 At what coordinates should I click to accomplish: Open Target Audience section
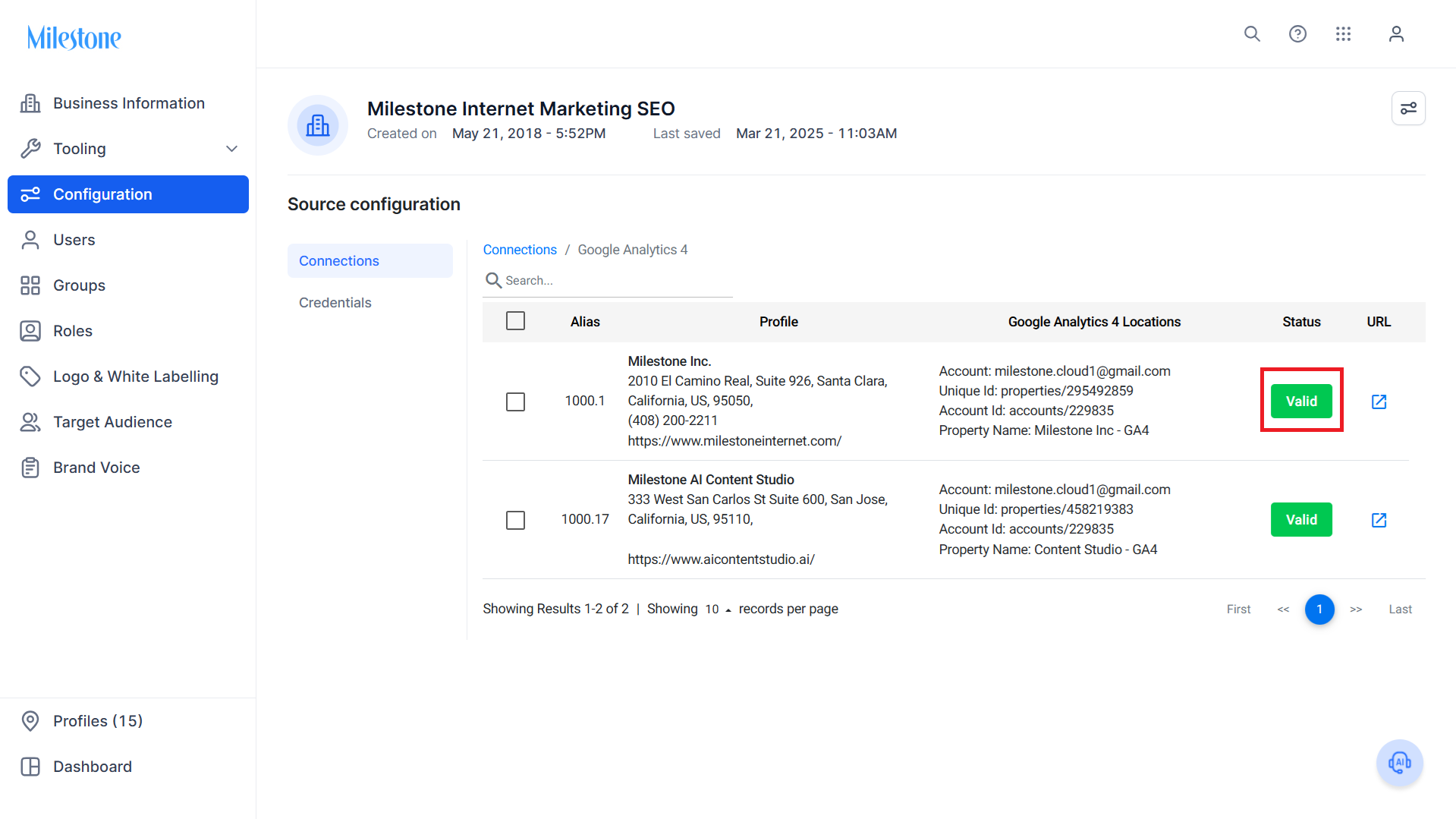[x=128, y=422]
